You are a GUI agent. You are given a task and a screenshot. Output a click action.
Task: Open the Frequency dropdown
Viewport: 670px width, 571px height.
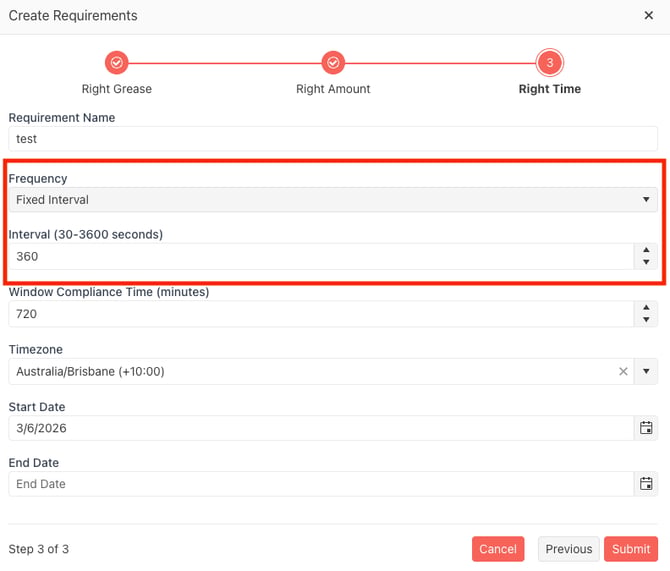point(333,200)
